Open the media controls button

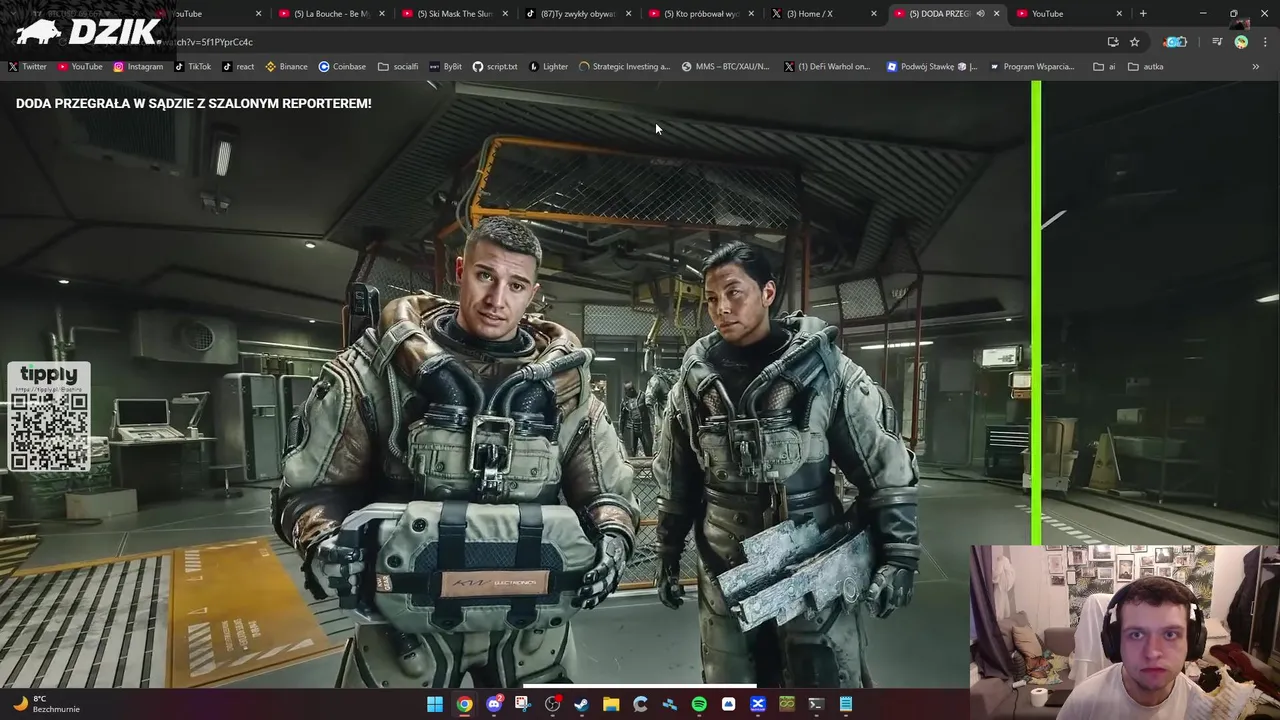1217,42
